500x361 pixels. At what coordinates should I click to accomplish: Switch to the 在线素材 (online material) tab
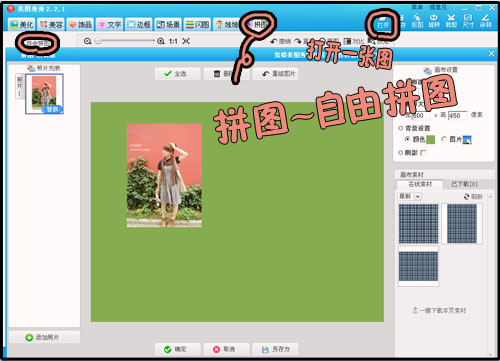click(420, 184)
